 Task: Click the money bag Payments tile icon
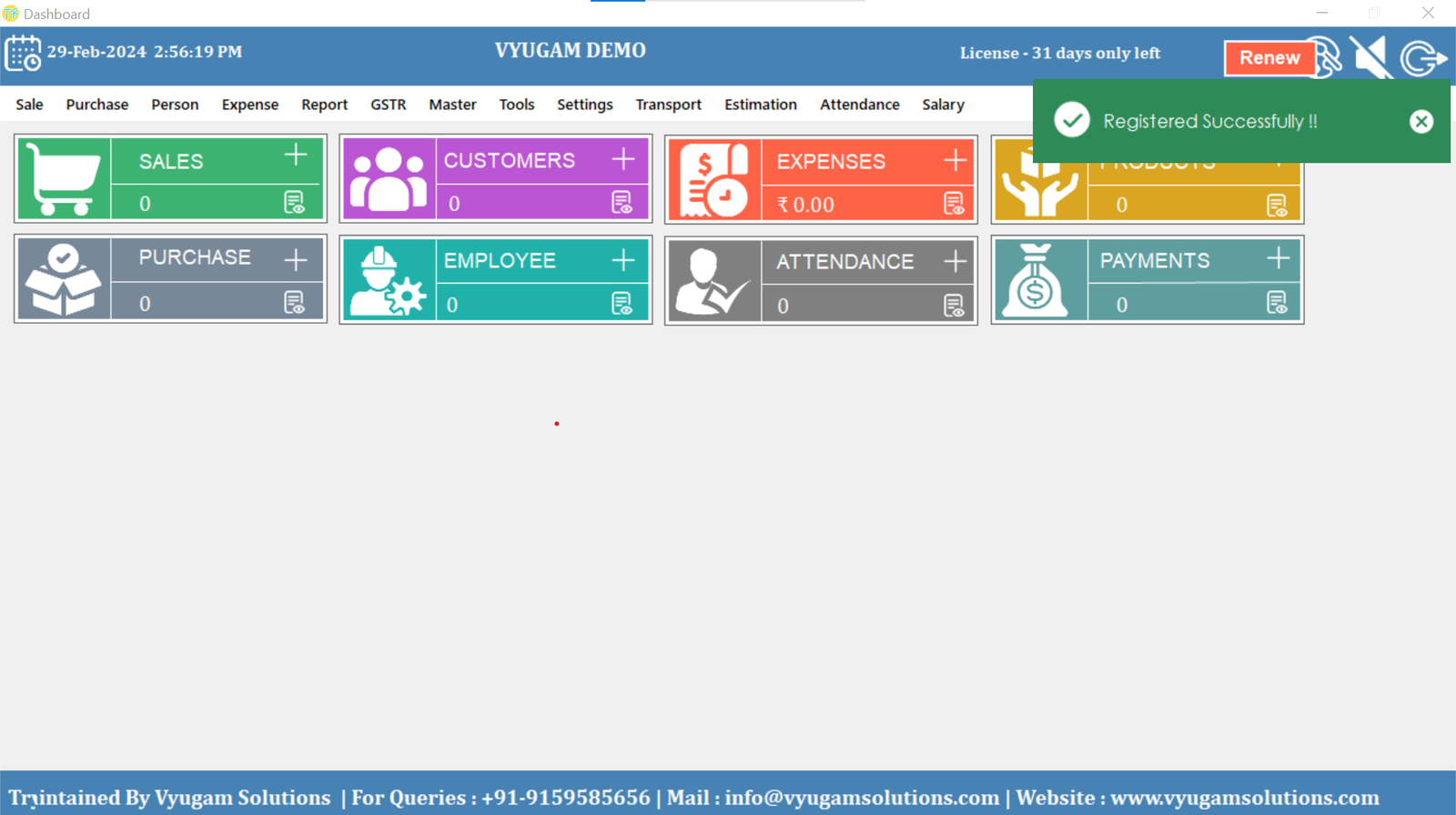click(x=1036, y=280)
